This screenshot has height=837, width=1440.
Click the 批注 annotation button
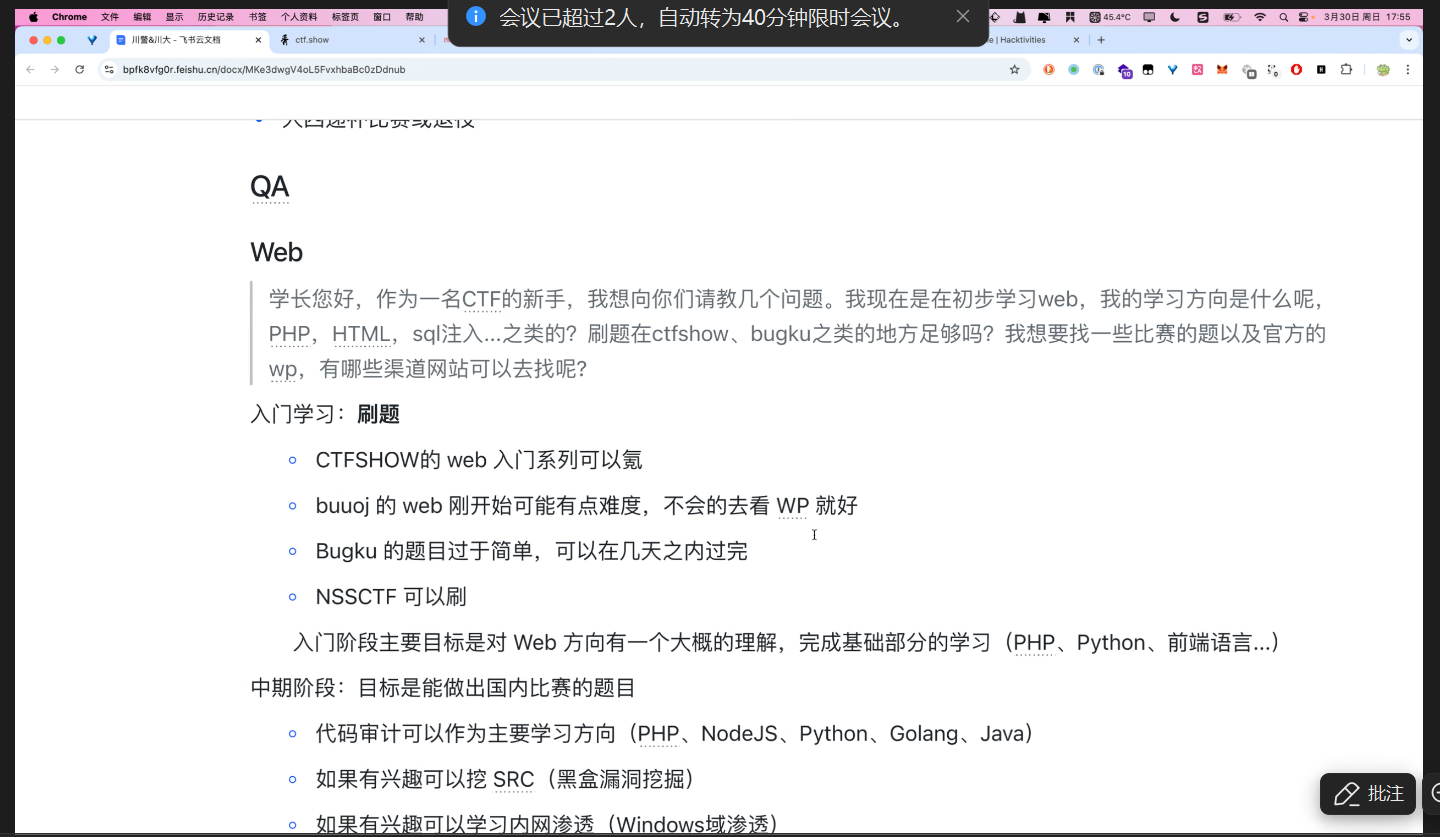[1368, 794]
